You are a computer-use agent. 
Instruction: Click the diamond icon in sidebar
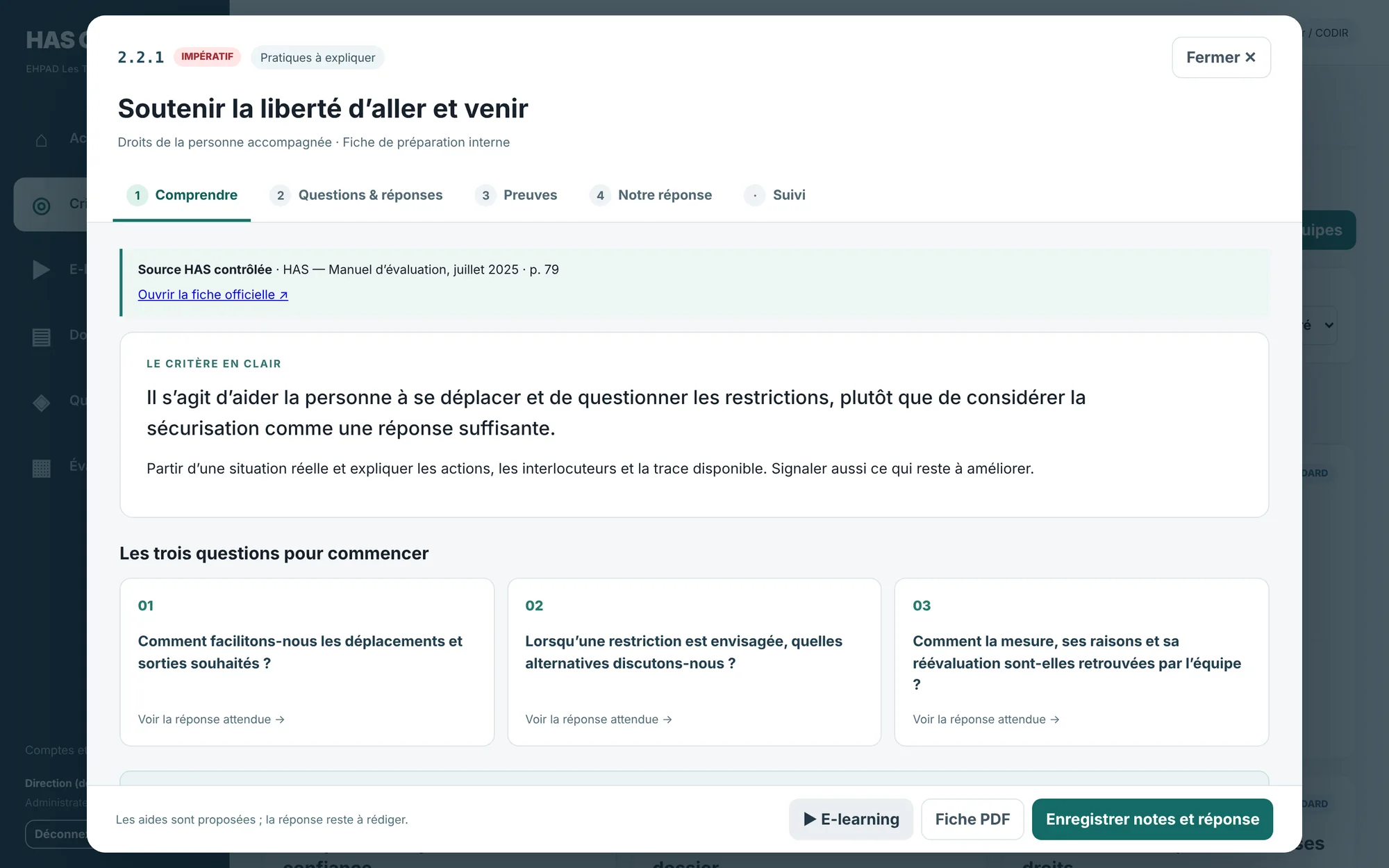pos(42,403)
